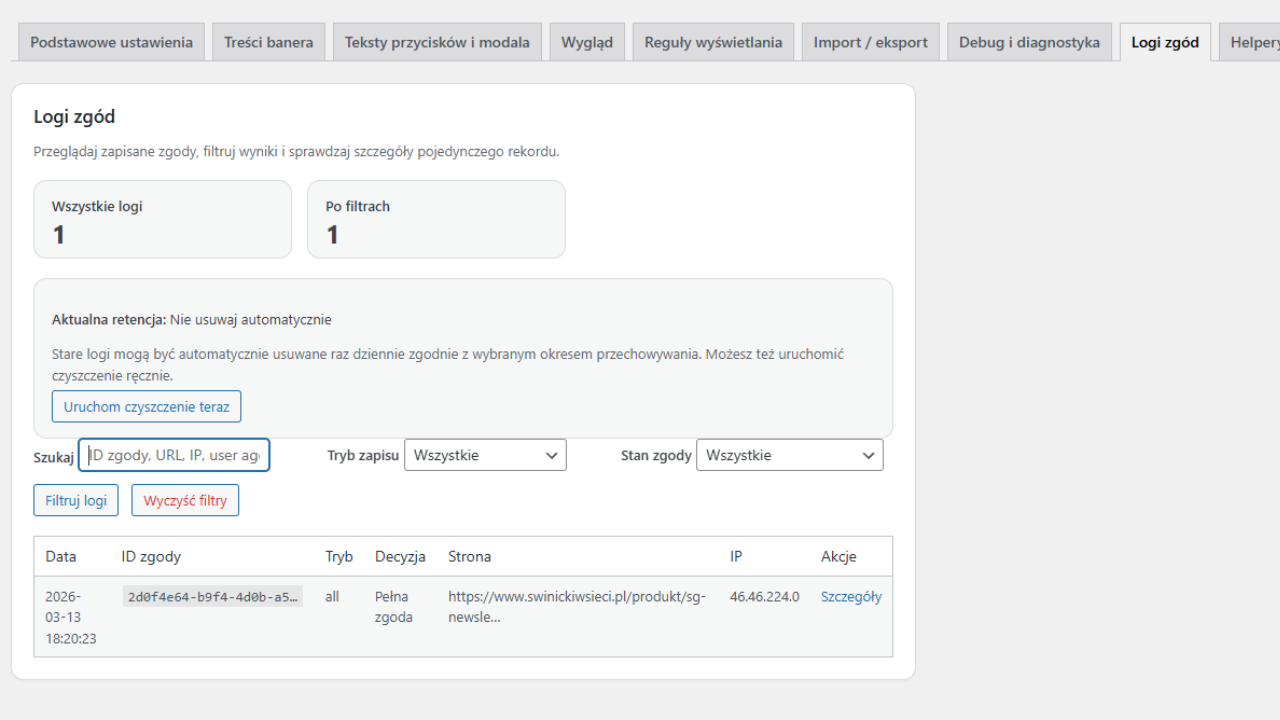Click the Po filtrach summary card
Viewport: 1280px width, 720px height.
click(435, 220)
